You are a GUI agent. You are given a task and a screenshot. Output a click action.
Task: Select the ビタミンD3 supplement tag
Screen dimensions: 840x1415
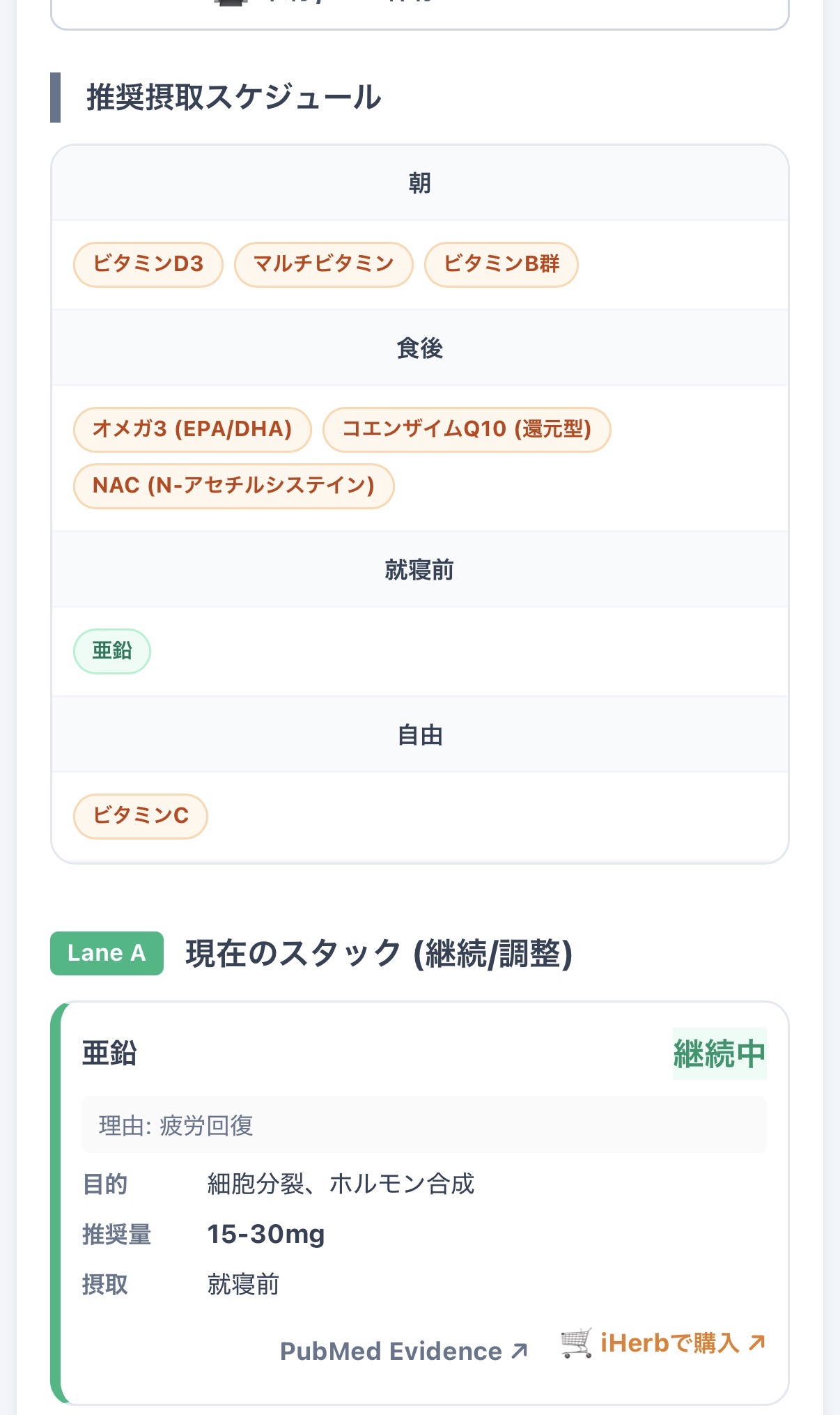(146, 263)
